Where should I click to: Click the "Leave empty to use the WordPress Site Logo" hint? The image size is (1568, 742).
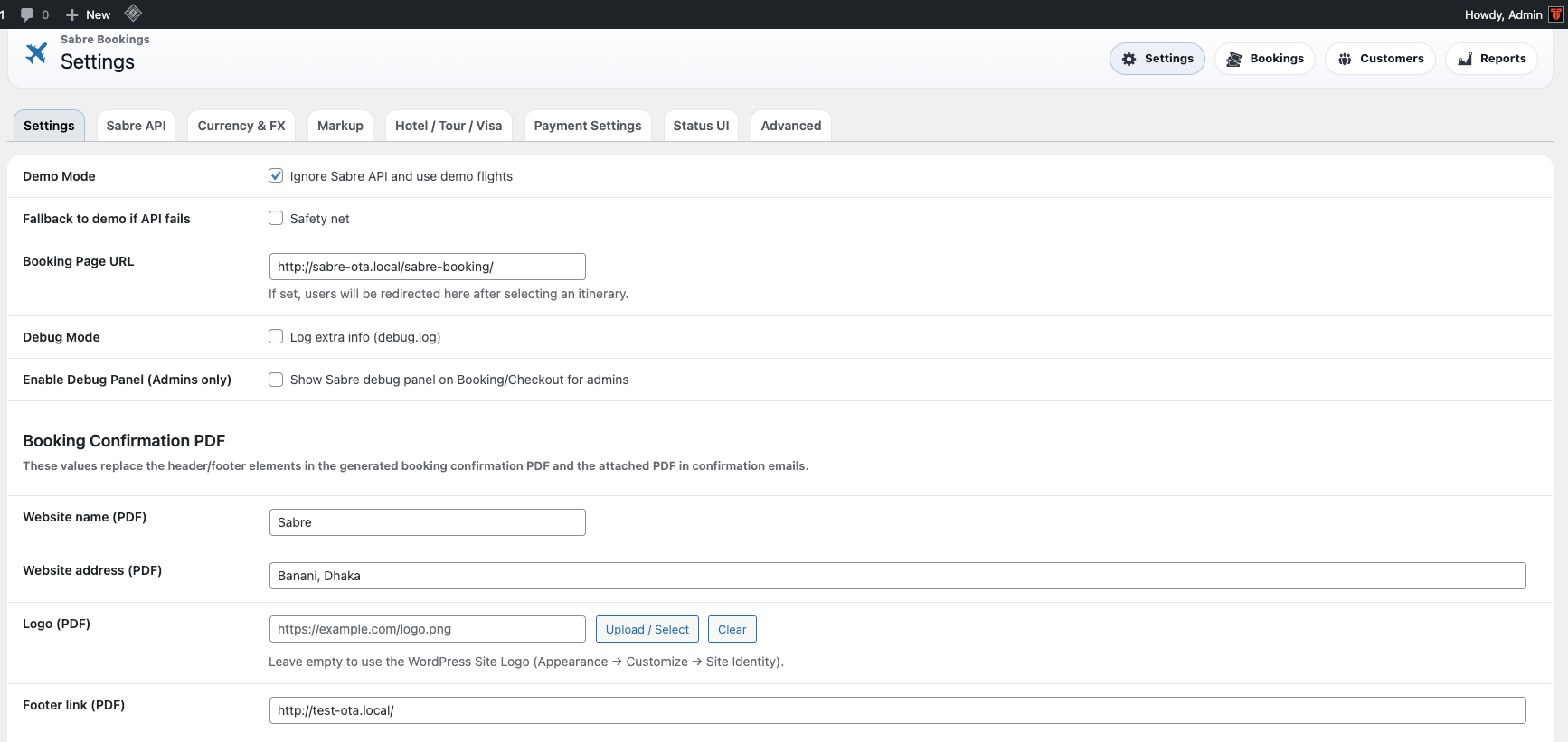(526, 662)
